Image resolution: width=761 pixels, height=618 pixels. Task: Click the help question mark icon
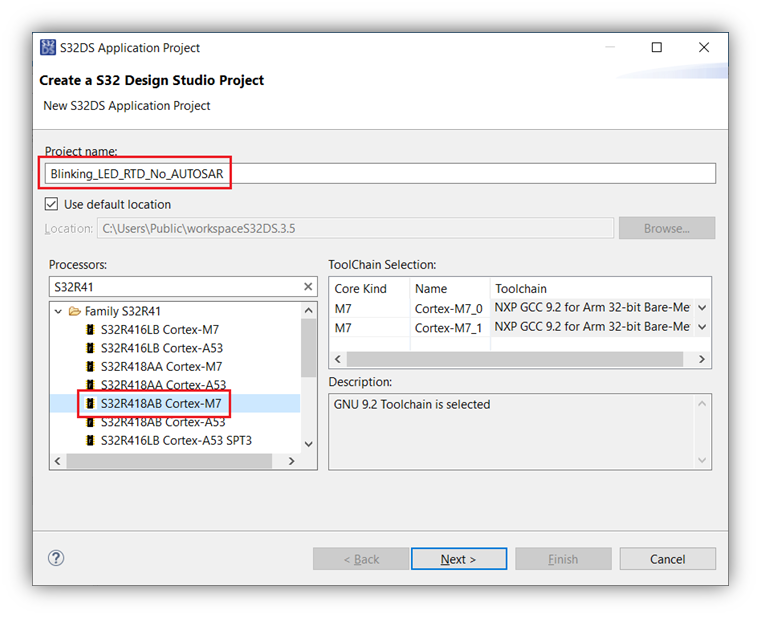[56, 558]
